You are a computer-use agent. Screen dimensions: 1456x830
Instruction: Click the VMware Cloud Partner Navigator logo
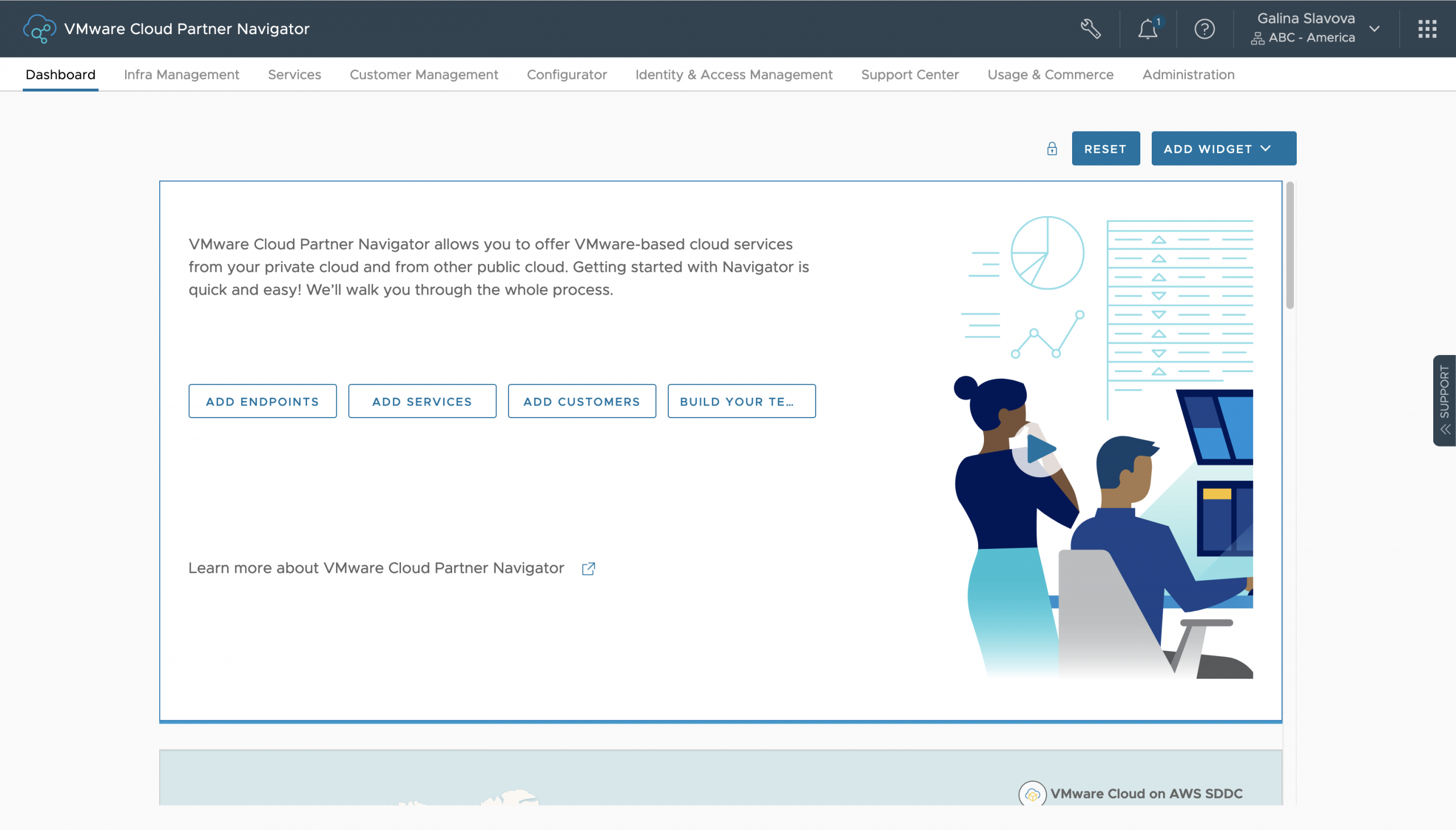click(39, 28)
